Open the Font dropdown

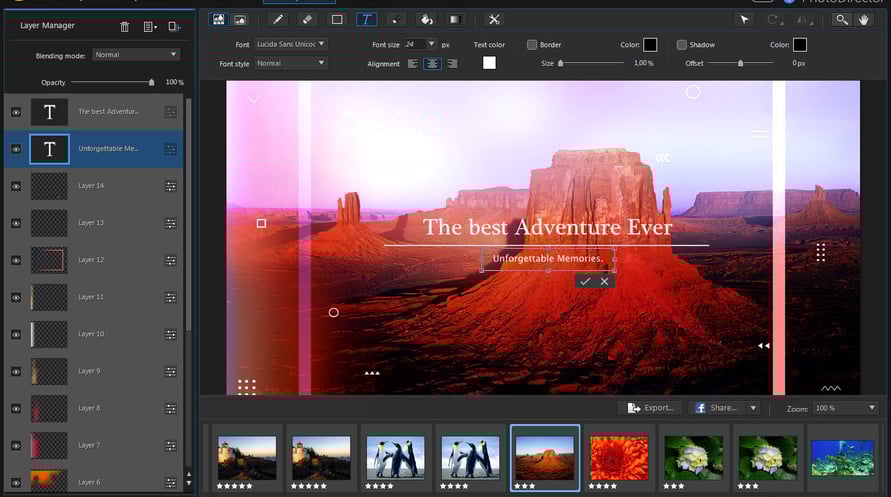[x=290, y=44]
